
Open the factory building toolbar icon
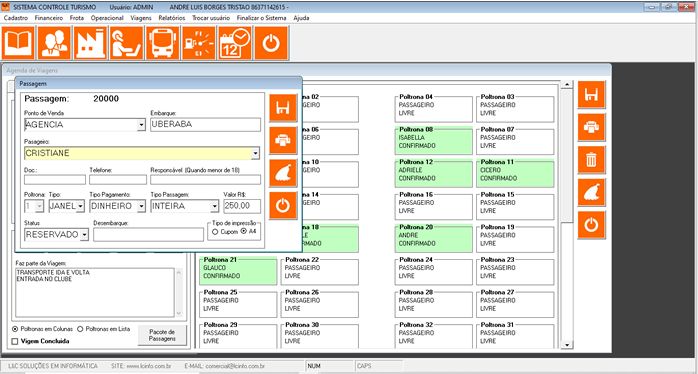(91, 43)
